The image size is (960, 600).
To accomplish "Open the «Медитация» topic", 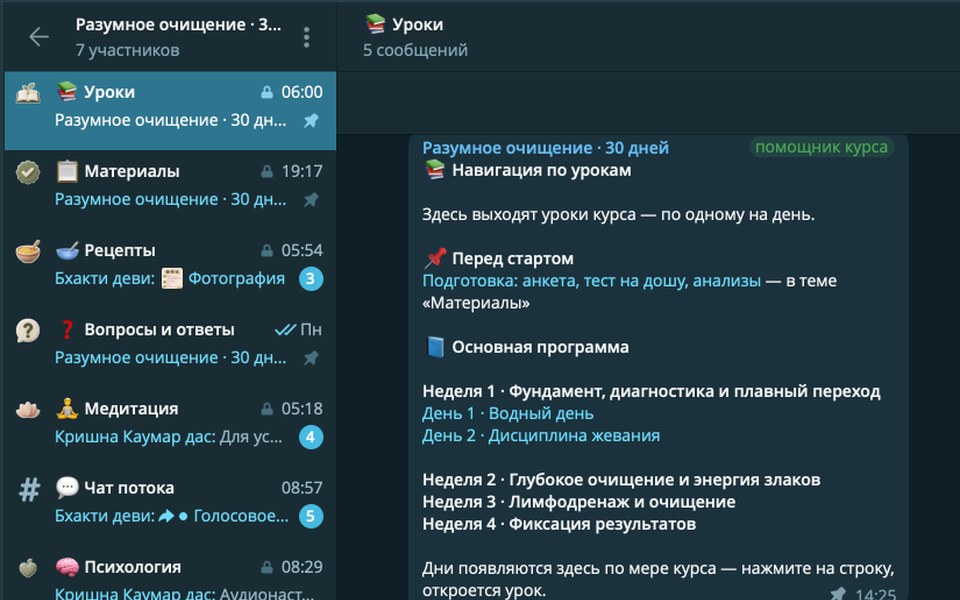I will [170, 427].
